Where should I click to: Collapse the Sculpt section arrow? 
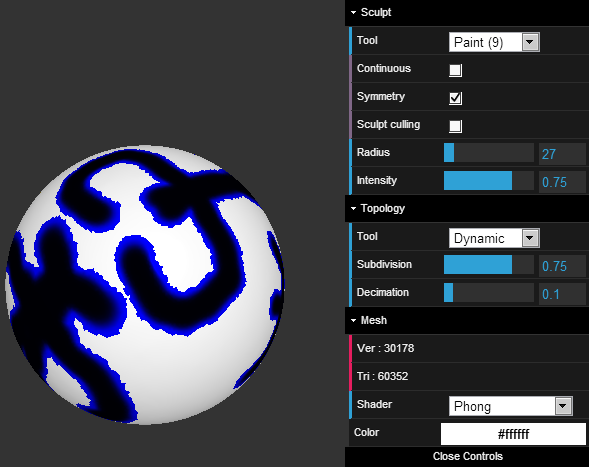(353, 12)
